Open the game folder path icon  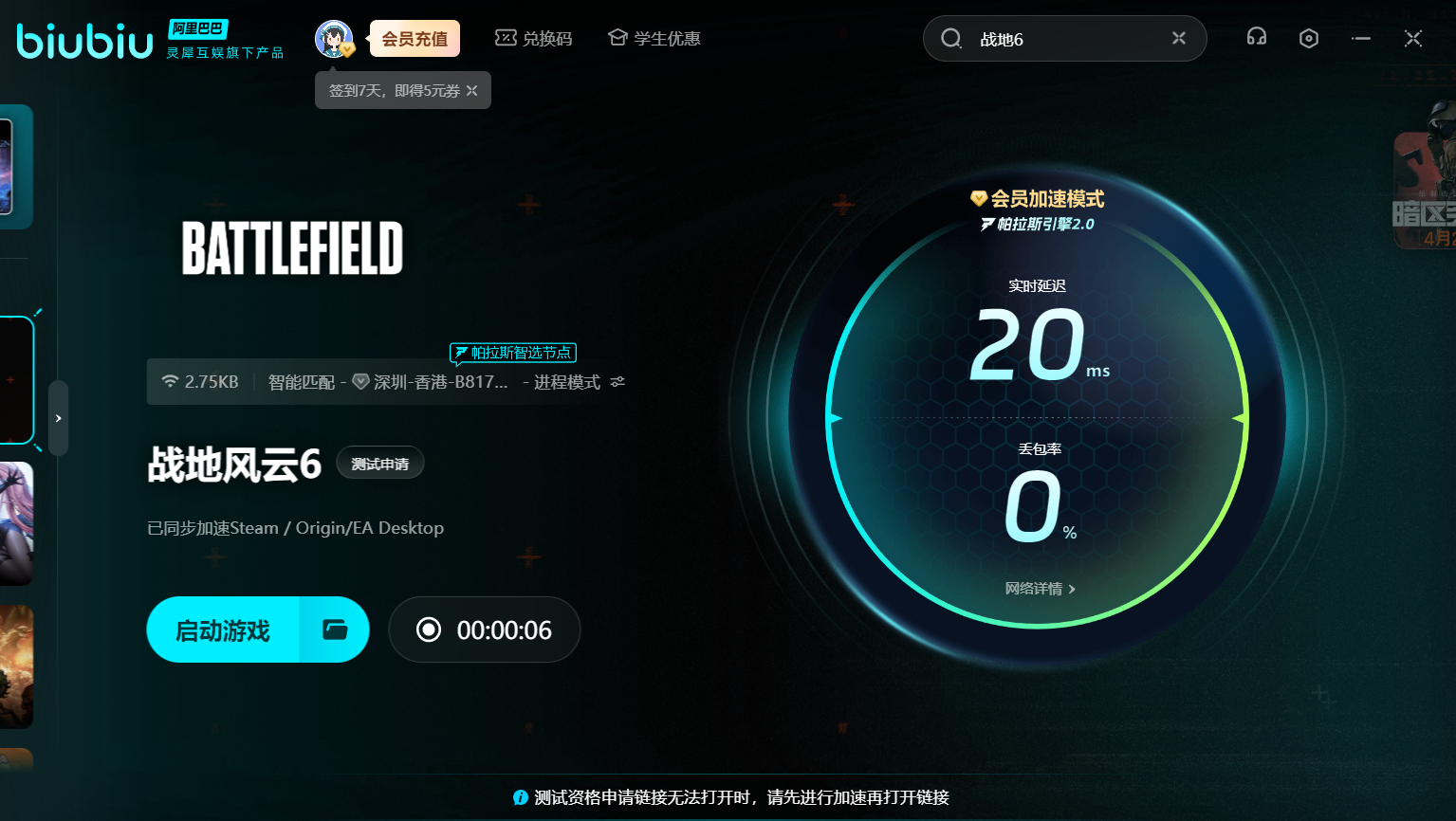click(x=335, y=629)
